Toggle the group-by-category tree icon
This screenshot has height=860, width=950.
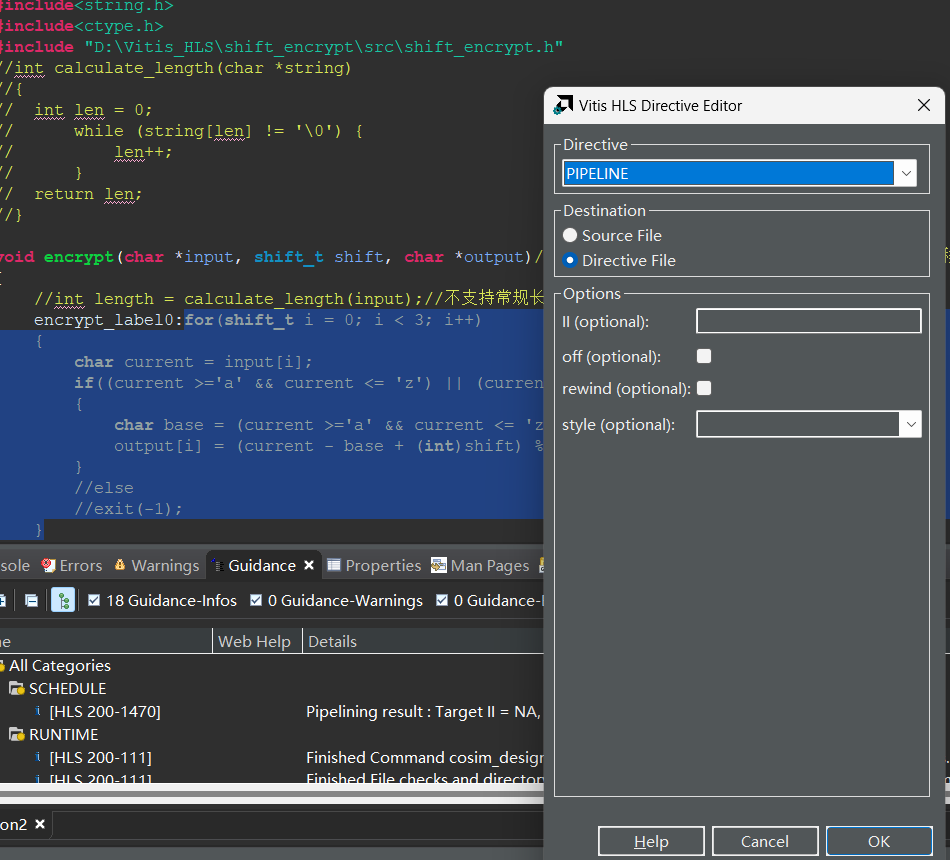click(x=63, y=600)
